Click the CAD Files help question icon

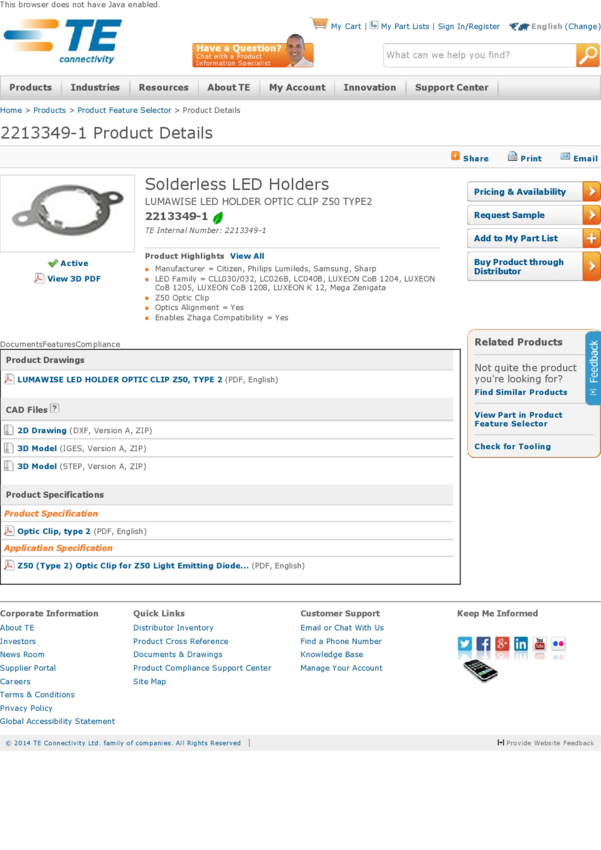(54, 408)
